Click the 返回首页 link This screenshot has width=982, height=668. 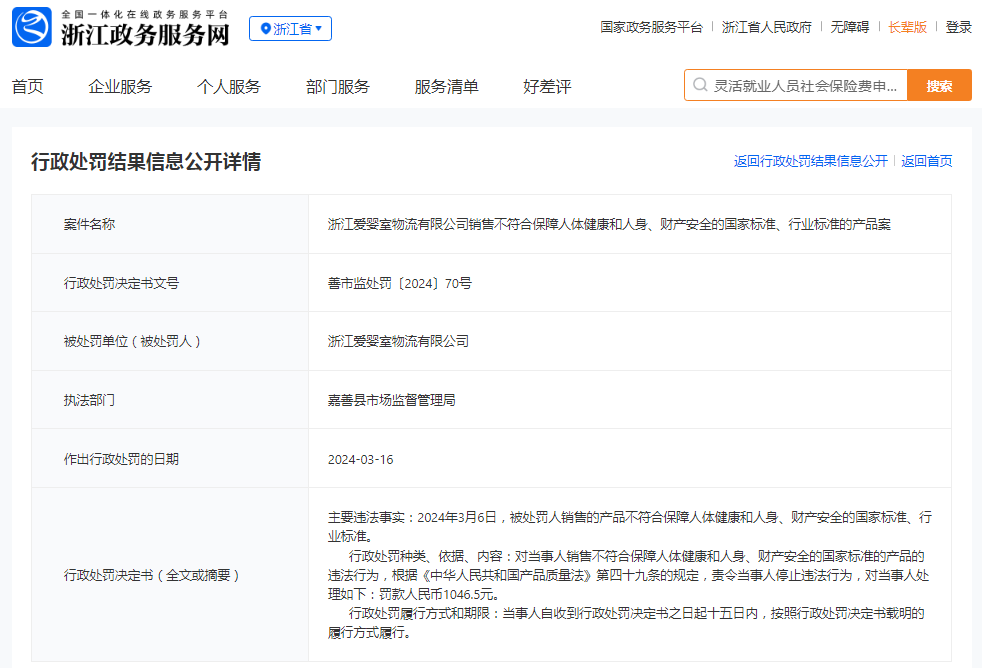tap(927, 161)
